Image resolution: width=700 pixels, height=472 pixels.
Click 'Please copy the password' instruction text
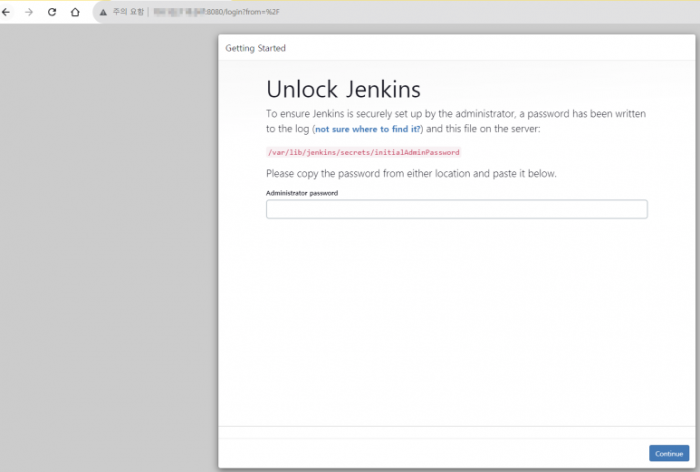coord(411,173)
